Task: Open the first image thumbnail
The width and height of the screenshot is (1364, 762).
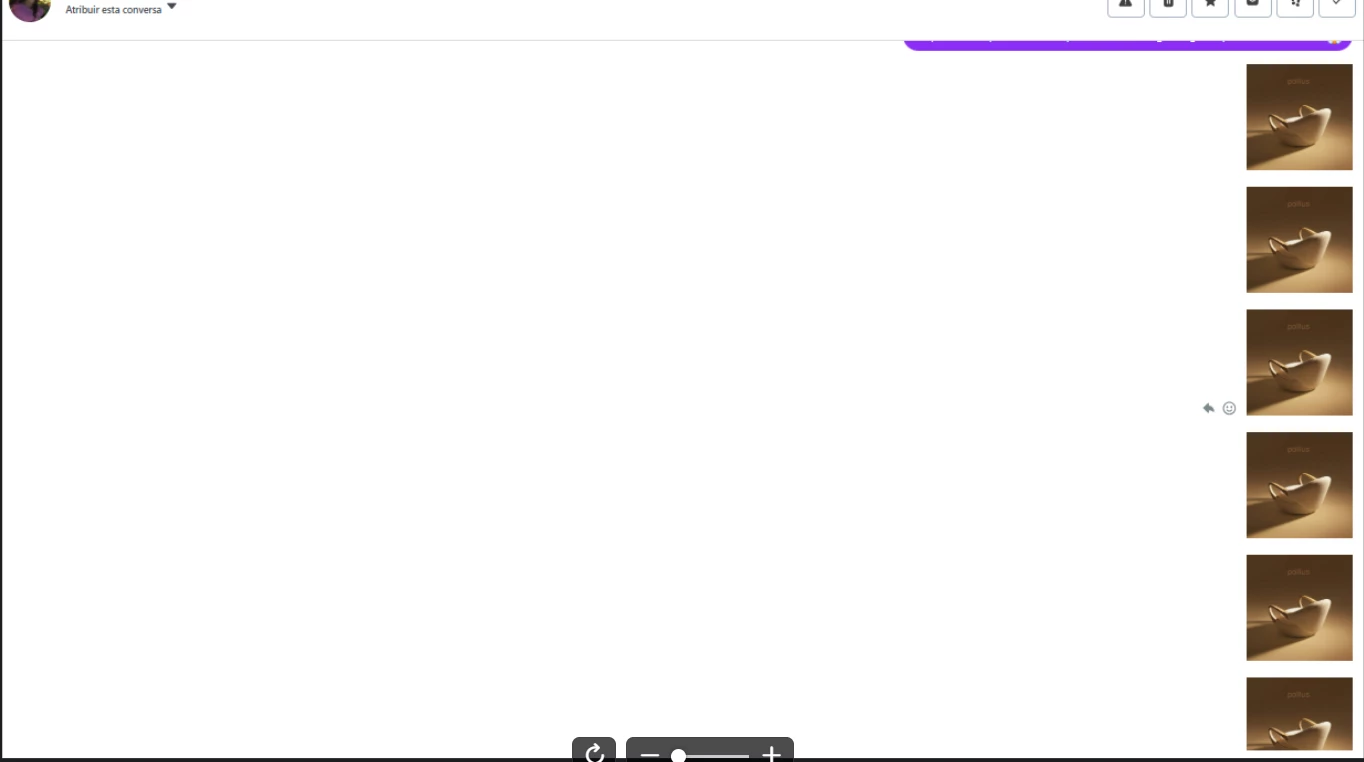Action: pyautogui.click(x=1299, y=117)
